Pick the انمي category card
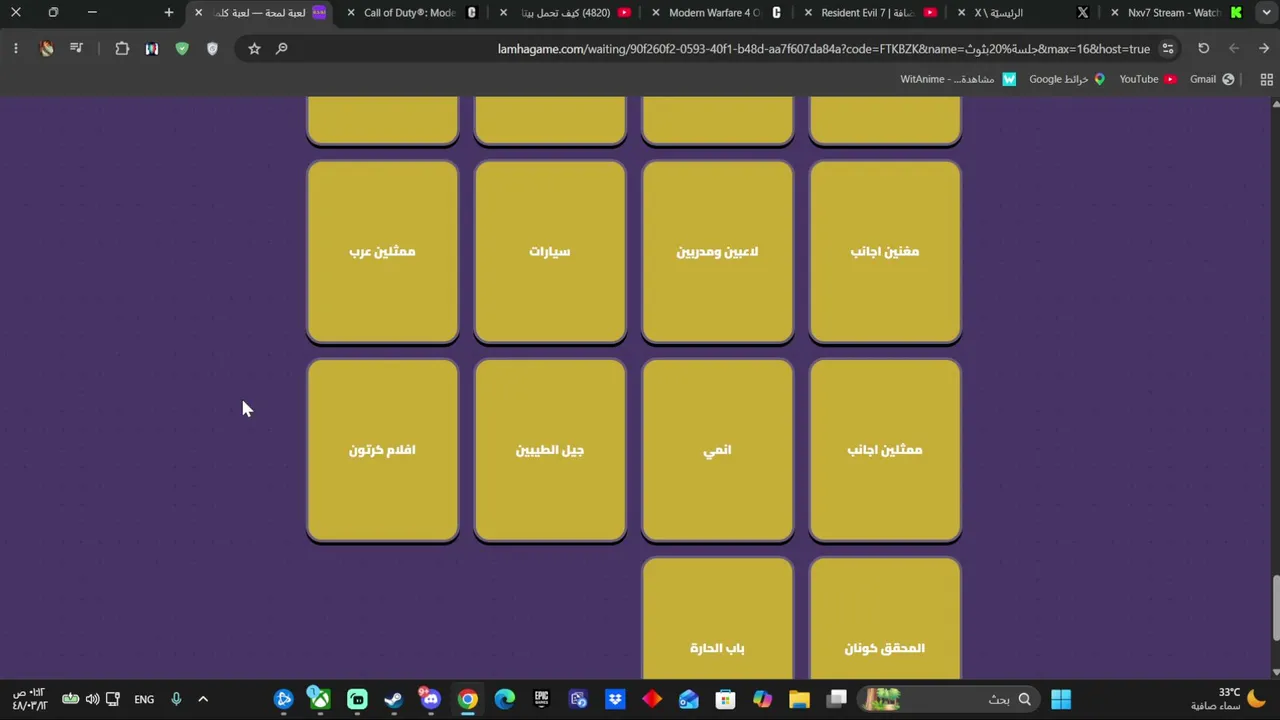The image size is (1280, 720). click(x=718, y=450)
